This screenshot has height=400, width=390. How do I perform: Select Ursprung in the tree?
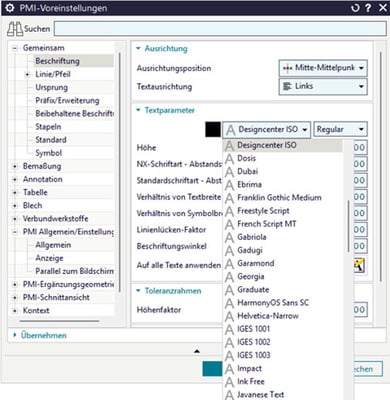pyautogui.click(x=51, y=87)
